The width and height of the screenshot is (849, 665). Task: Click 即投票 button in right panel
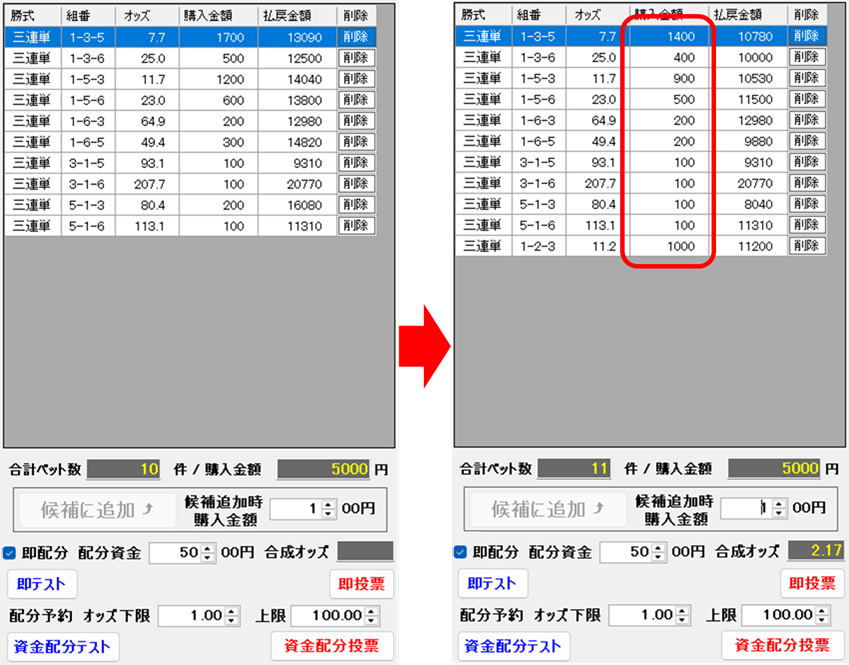(x=811, y=584)
